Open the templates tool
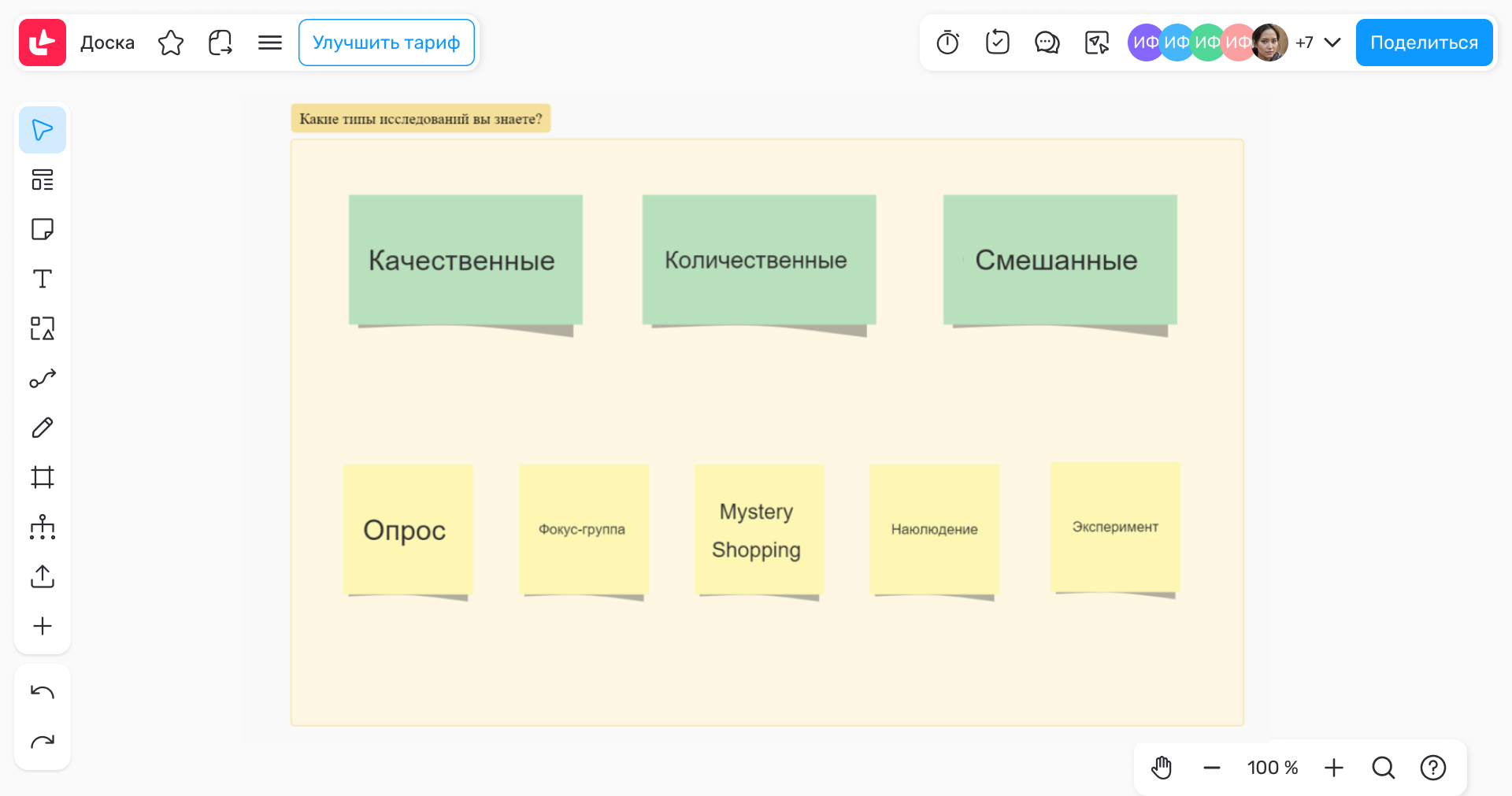The width and height of the screenshot is (1512, 796). tap(43, 180)
